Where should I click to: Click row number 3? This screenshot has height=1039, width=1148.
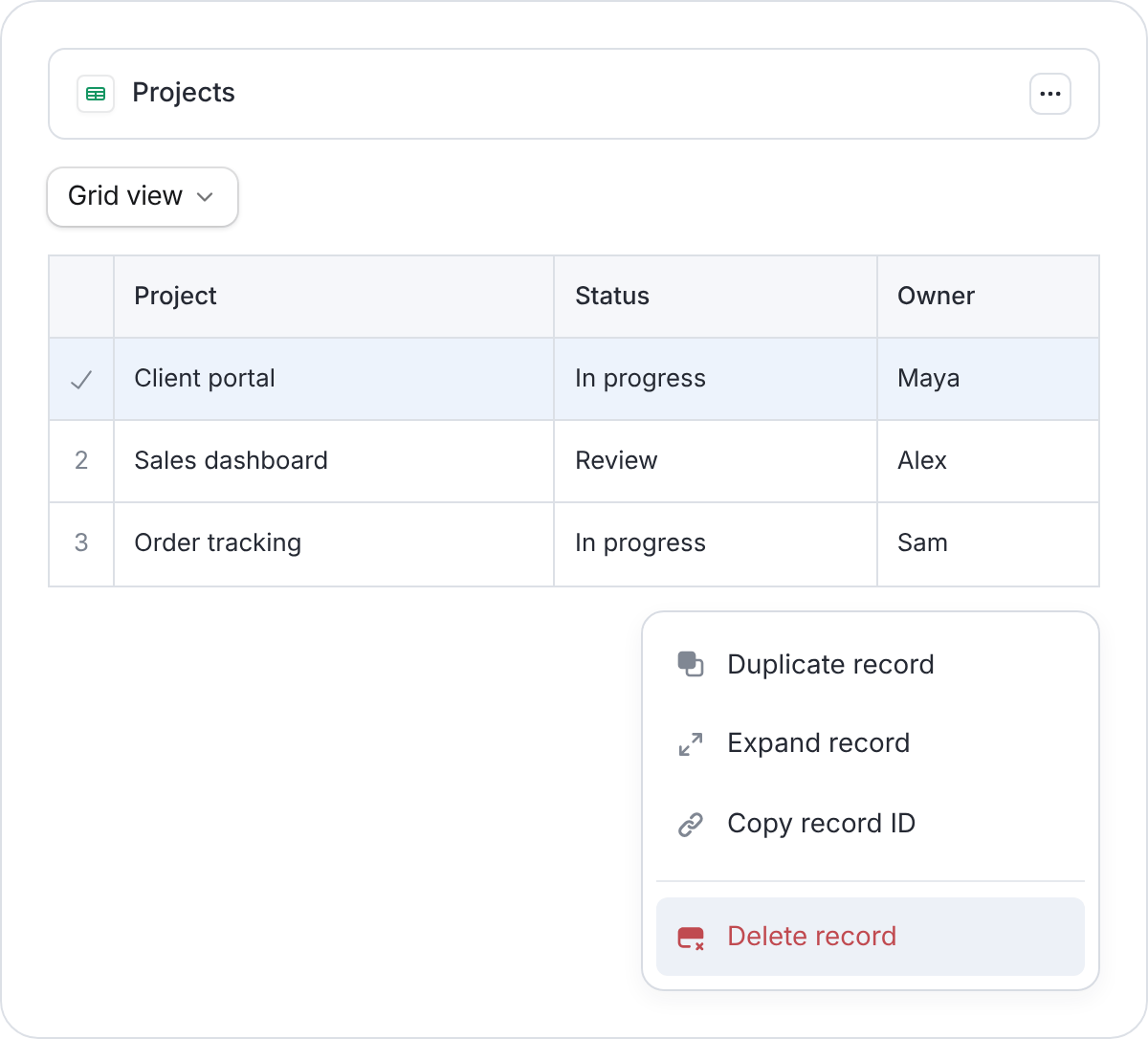(x=81, y=543)
